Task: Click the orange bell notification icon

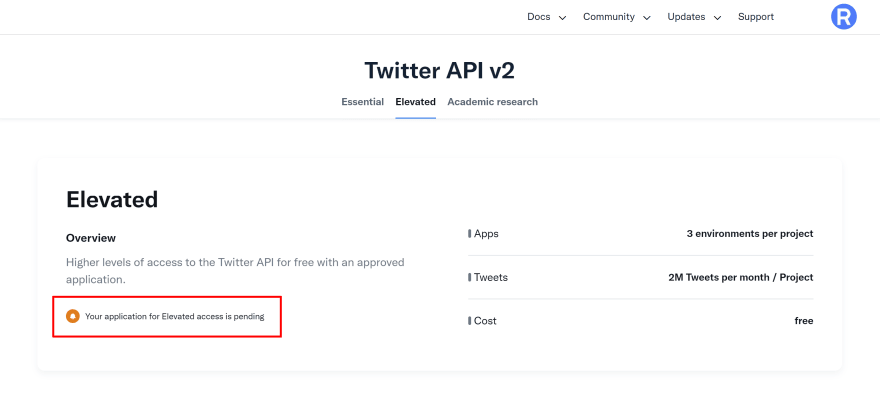Action: pyautogui.click(x=72, y=316)
